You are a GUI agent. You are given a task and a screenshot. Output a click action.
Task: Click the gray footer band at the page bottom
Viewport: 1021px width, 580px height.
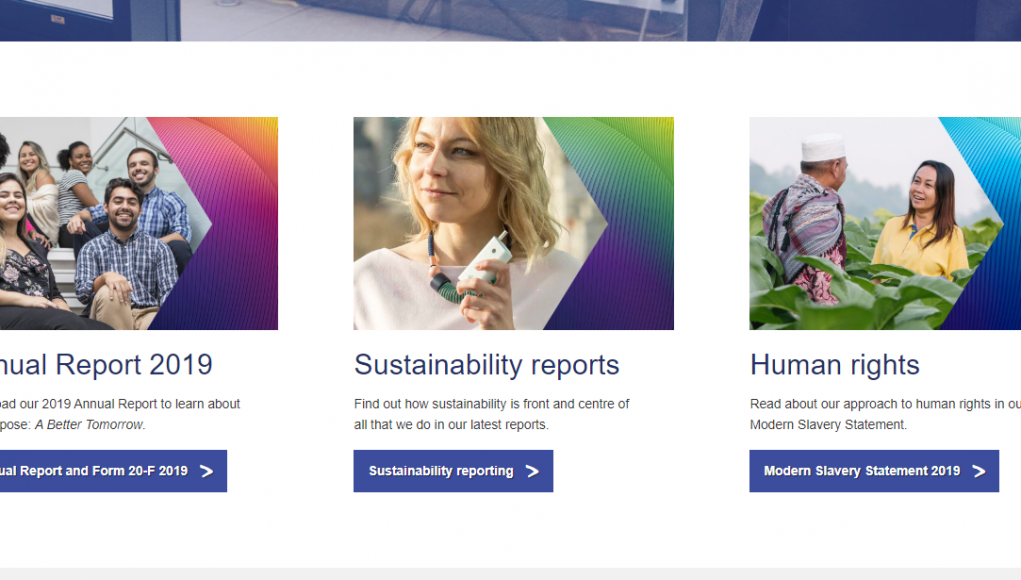(x=510, y=574)
